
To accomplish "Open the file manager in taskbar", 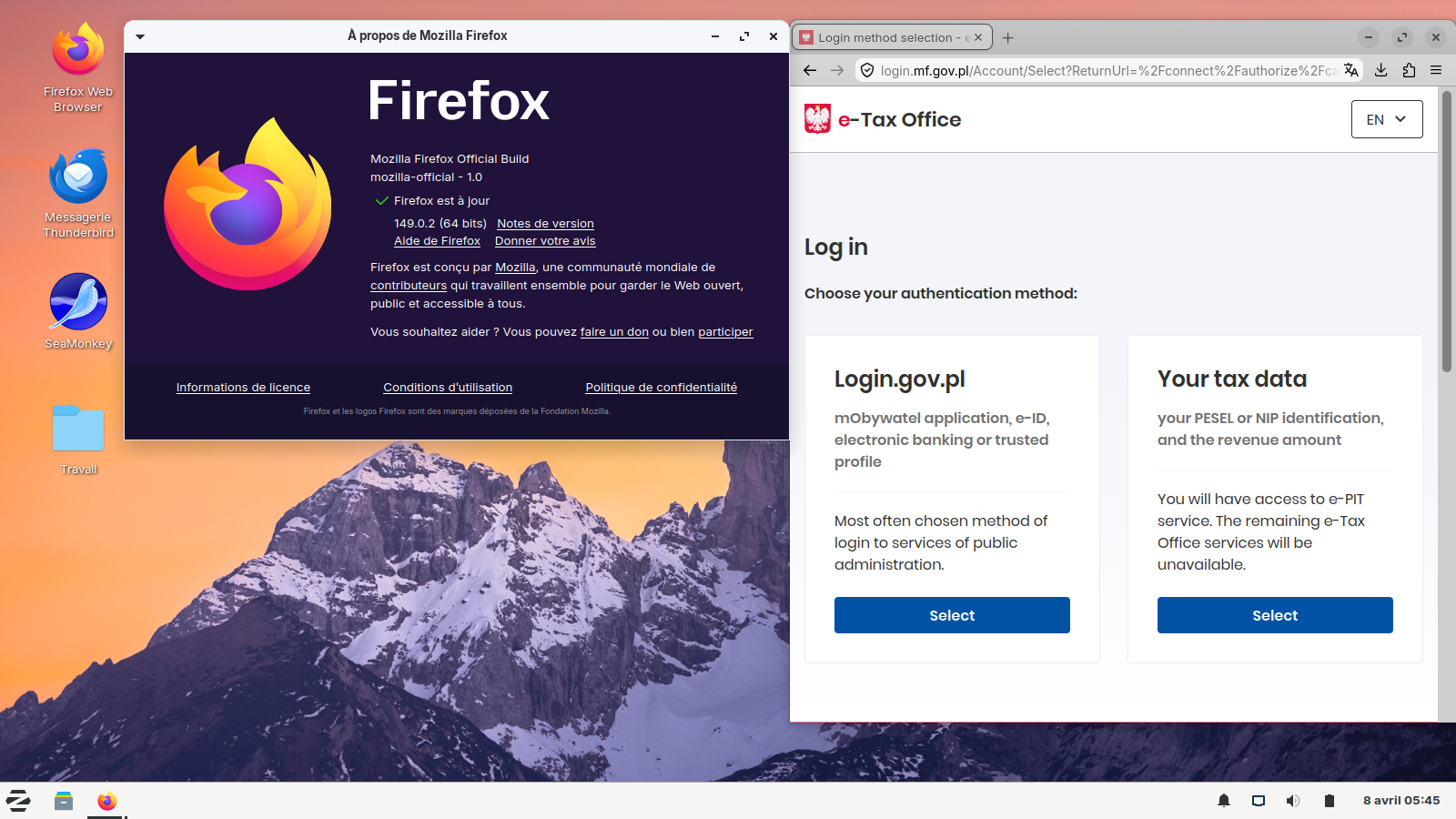I will click(63, 801).
